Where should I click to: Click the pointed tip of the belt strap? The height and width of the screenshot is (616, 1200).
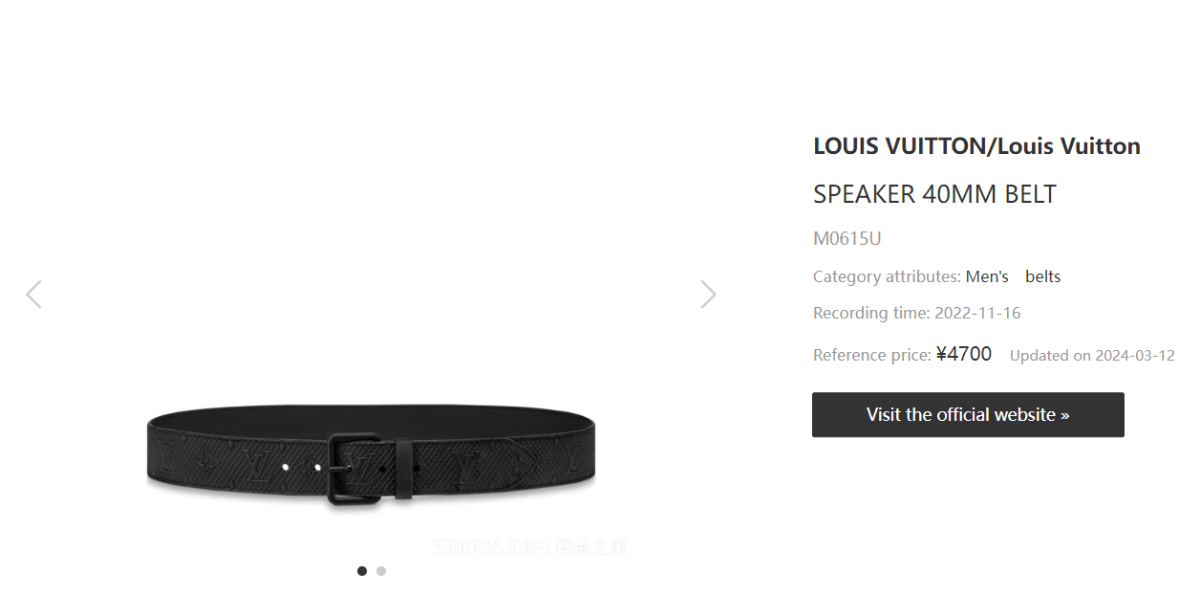(525, 461)
